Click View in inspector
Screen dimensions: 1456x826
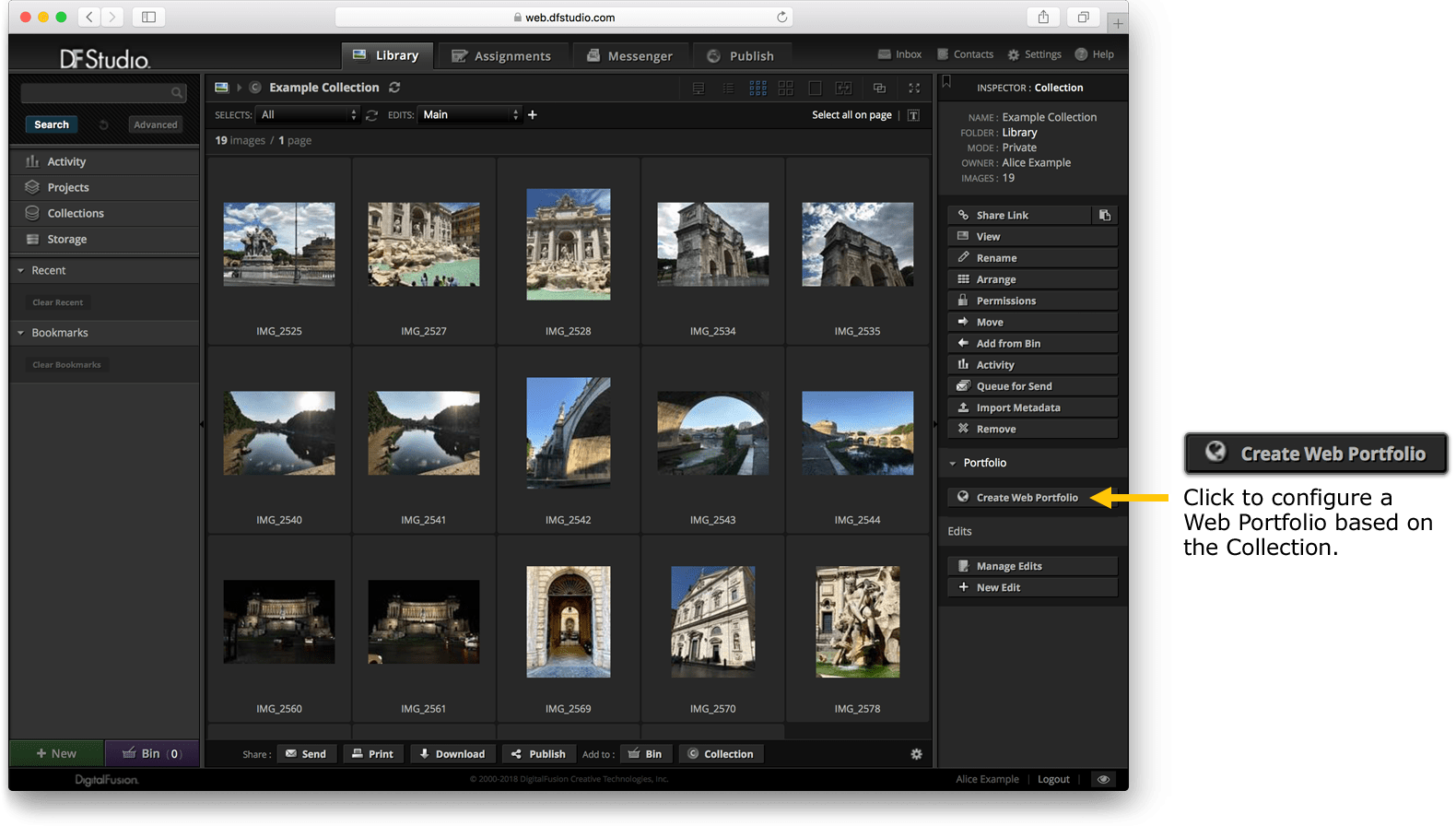[1032, 237]
